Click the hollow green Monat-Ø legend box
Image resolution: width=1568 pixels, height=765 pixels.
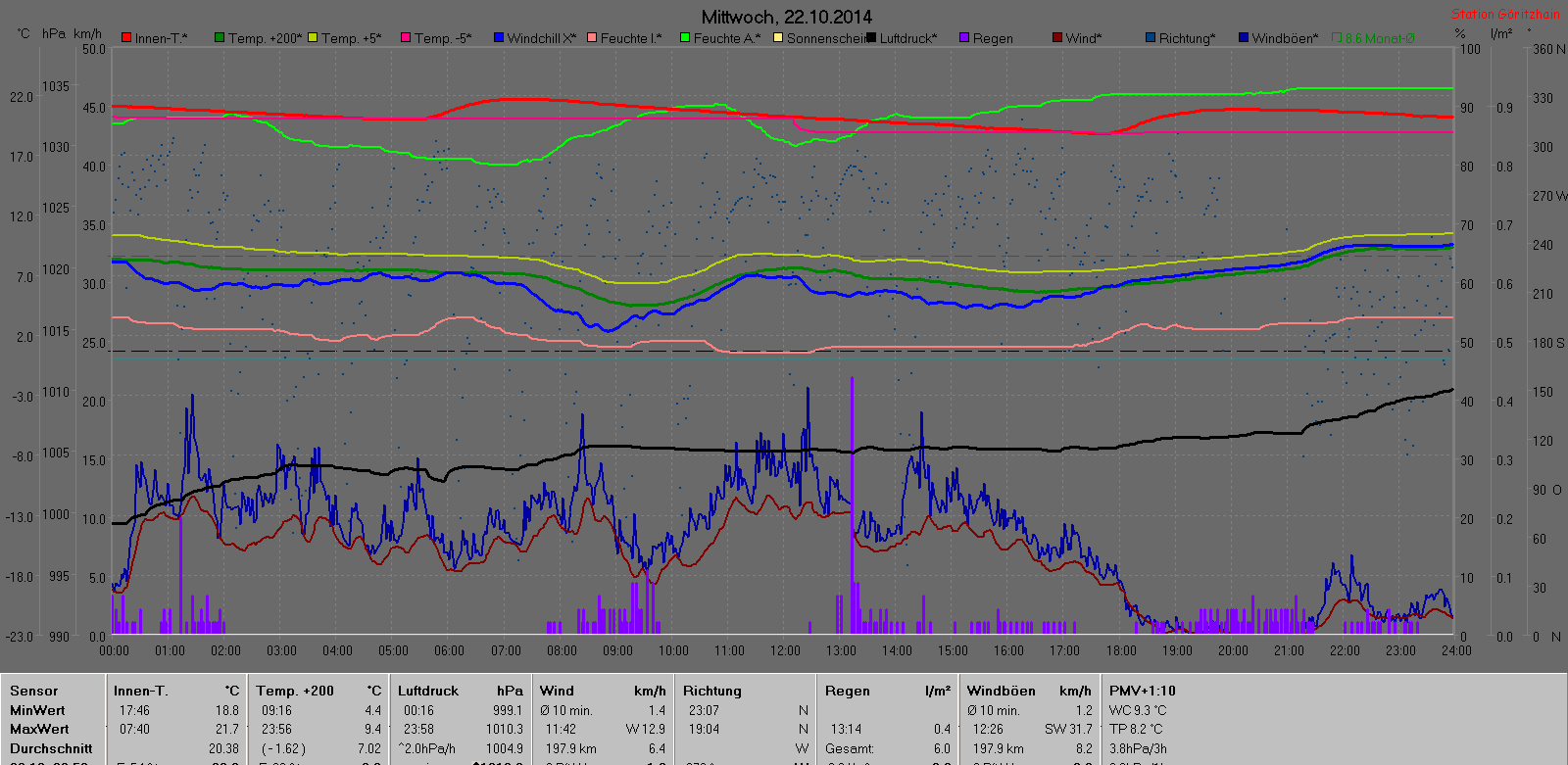[x=1337, y=37]
